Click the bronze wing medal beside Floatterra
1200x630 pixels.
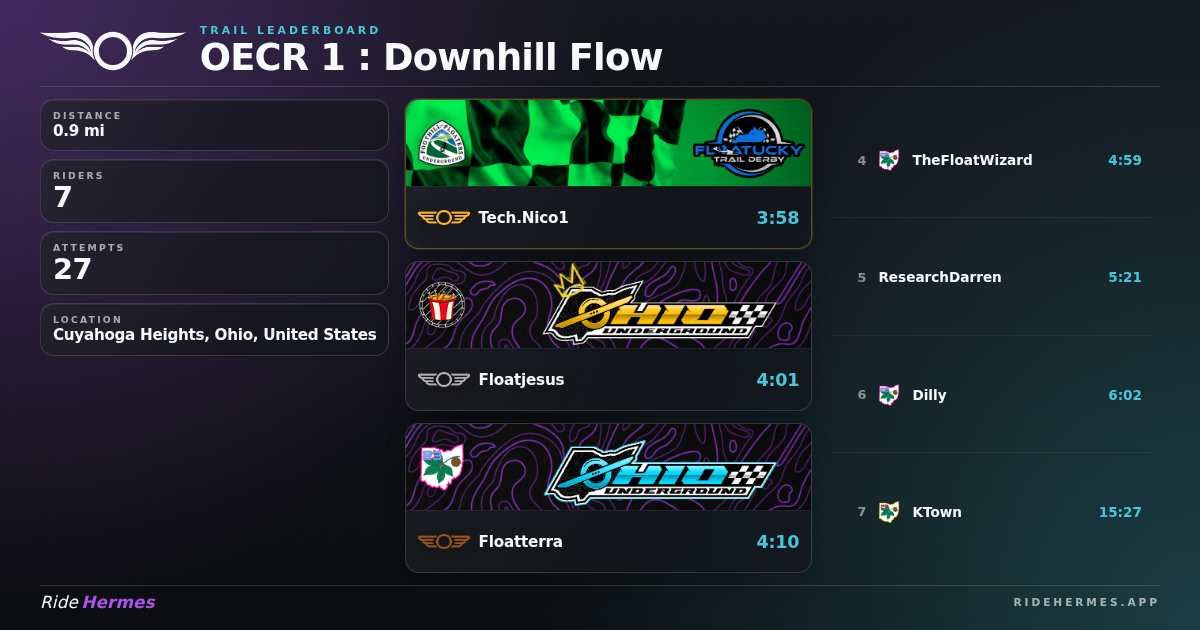pos(443,541)
